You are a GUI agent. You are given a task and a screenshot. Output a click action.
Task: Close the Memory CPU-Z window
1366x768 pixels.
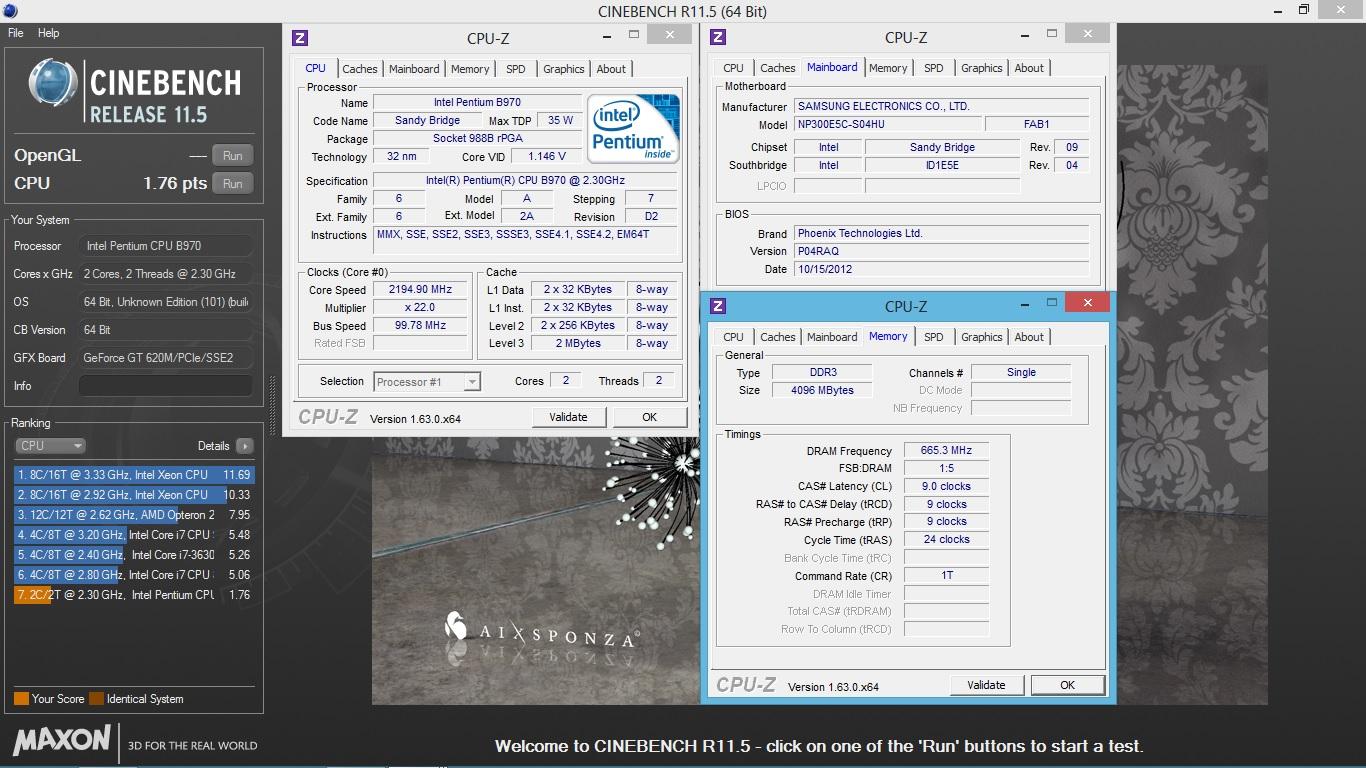(1086, 302)
